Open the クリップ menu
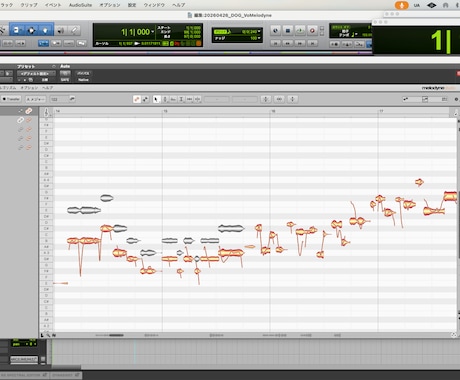 point(29,5)
